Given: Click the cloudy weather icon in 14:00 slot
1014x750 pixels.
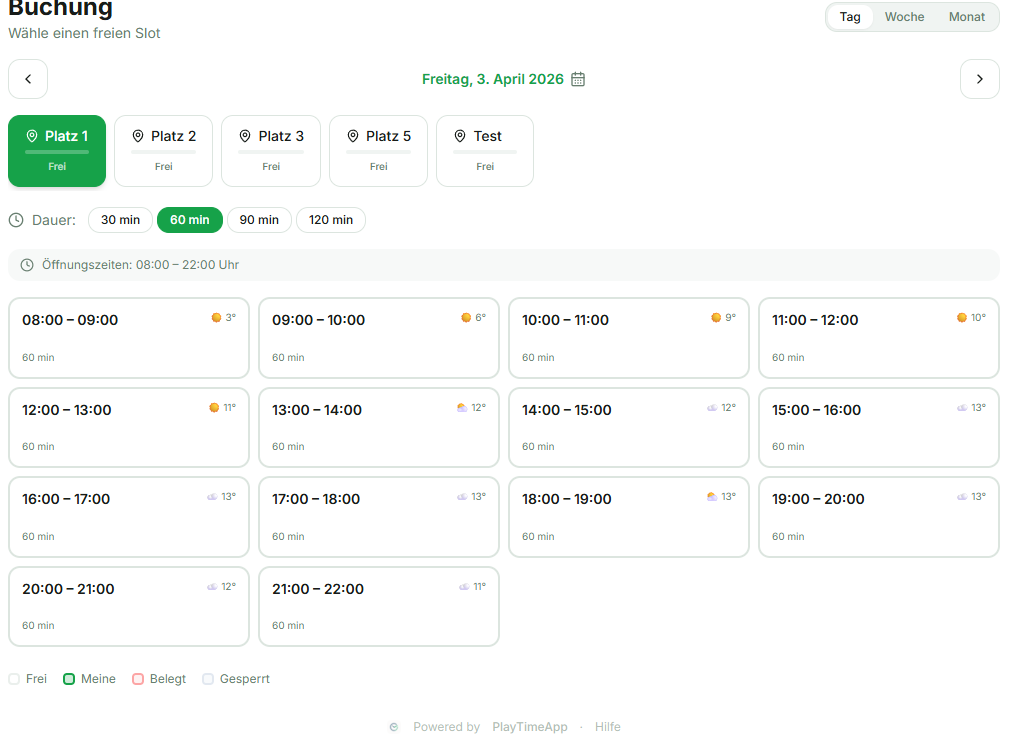Looking at the screenshot, I should pos(712,408).
